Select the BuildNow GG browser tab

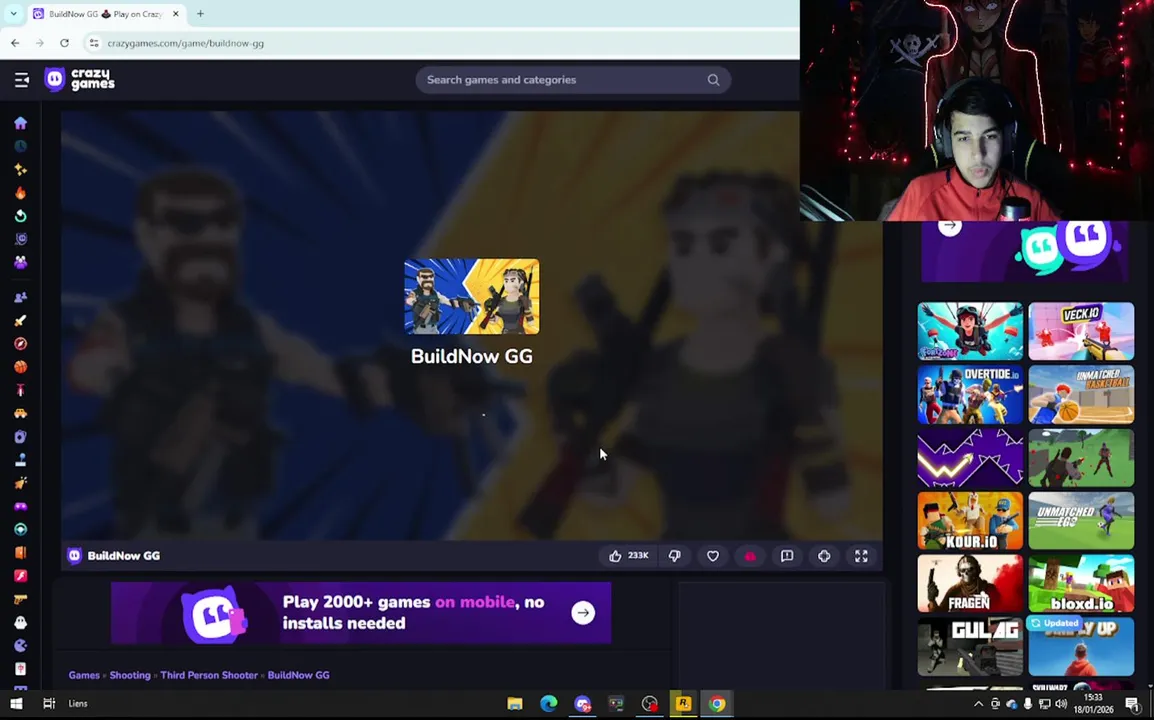106,14
